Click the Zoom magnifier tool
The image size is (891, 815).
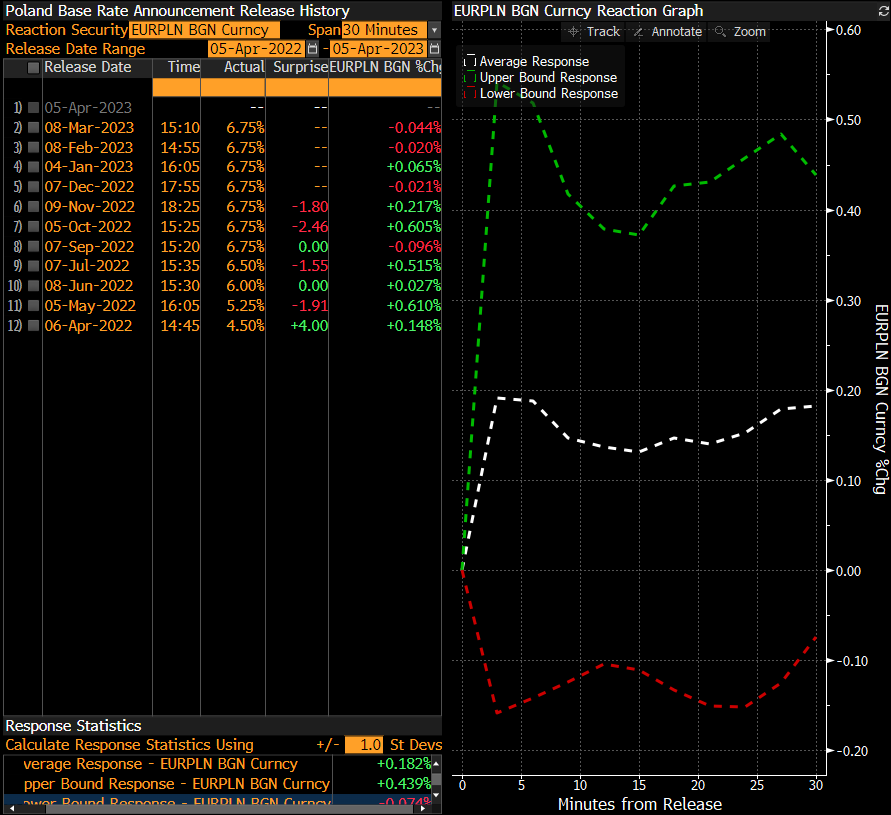click(740, 31)
